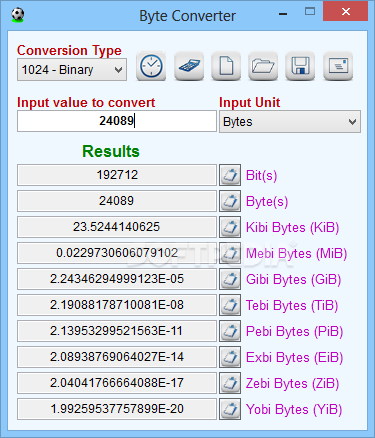
Task: Click the Zebi Bytes (ZiB) label
Action: [x=292, y=384]
